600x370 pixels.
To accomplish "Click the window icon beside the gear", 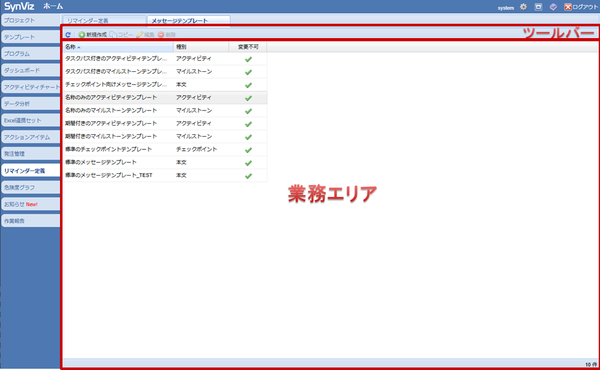I will (x=538, y=7).
